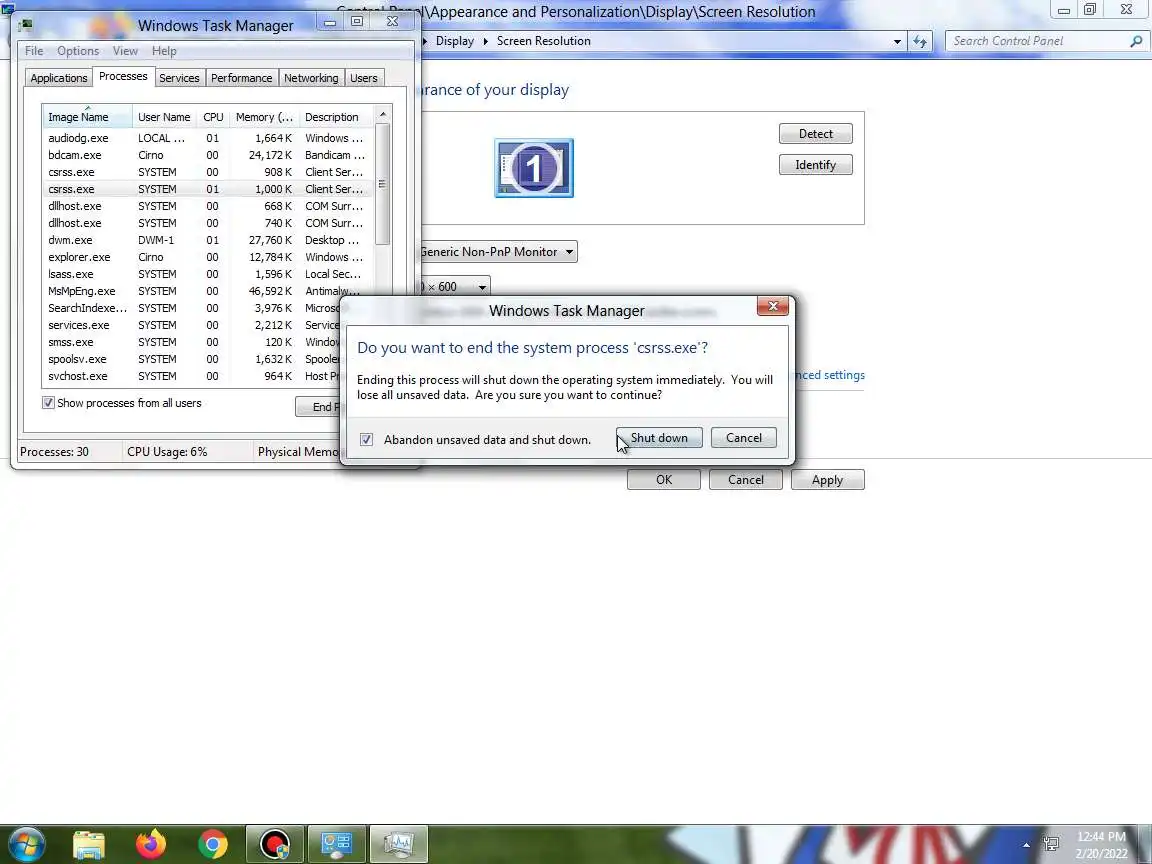This screenshot has height=864, width=1152.
Task: Select the audiodg.exe process row
Action: [x=208, y=138]
